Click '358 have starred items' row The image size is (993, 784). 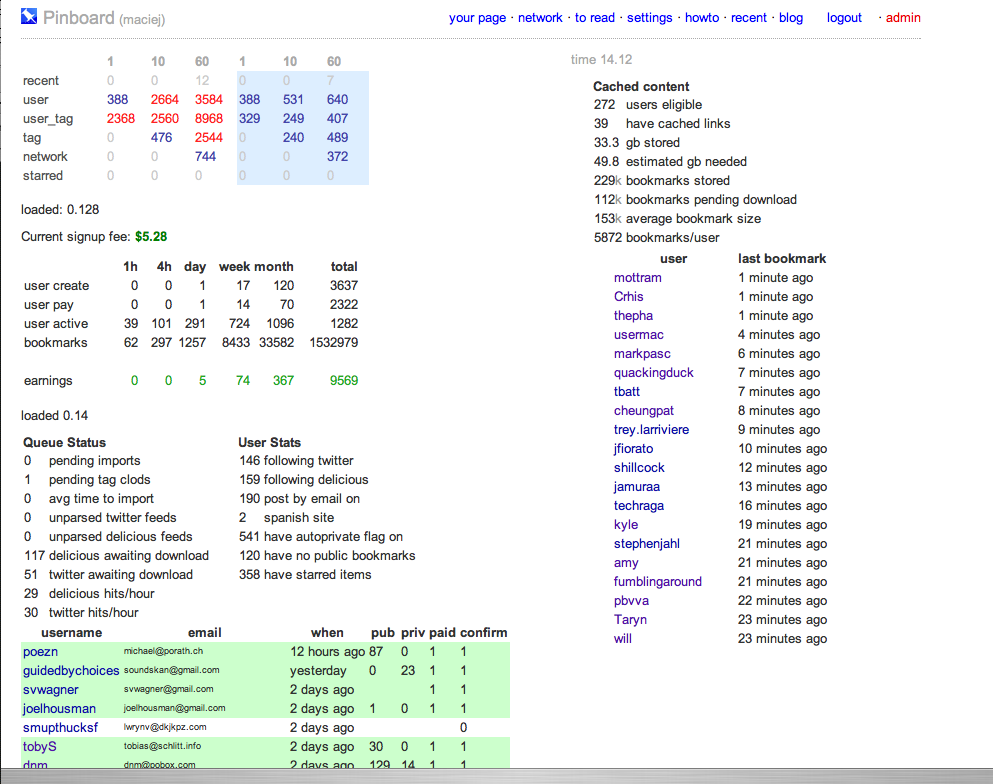(x=305, y=574)
